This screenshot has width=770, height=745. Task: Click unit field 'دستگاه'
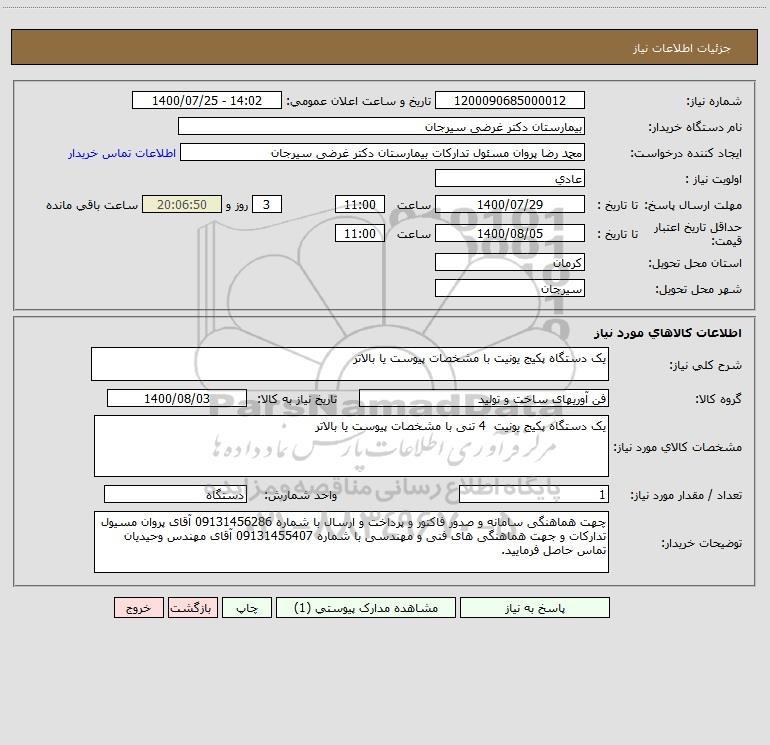pyautogui.click(x=175, y=494)
